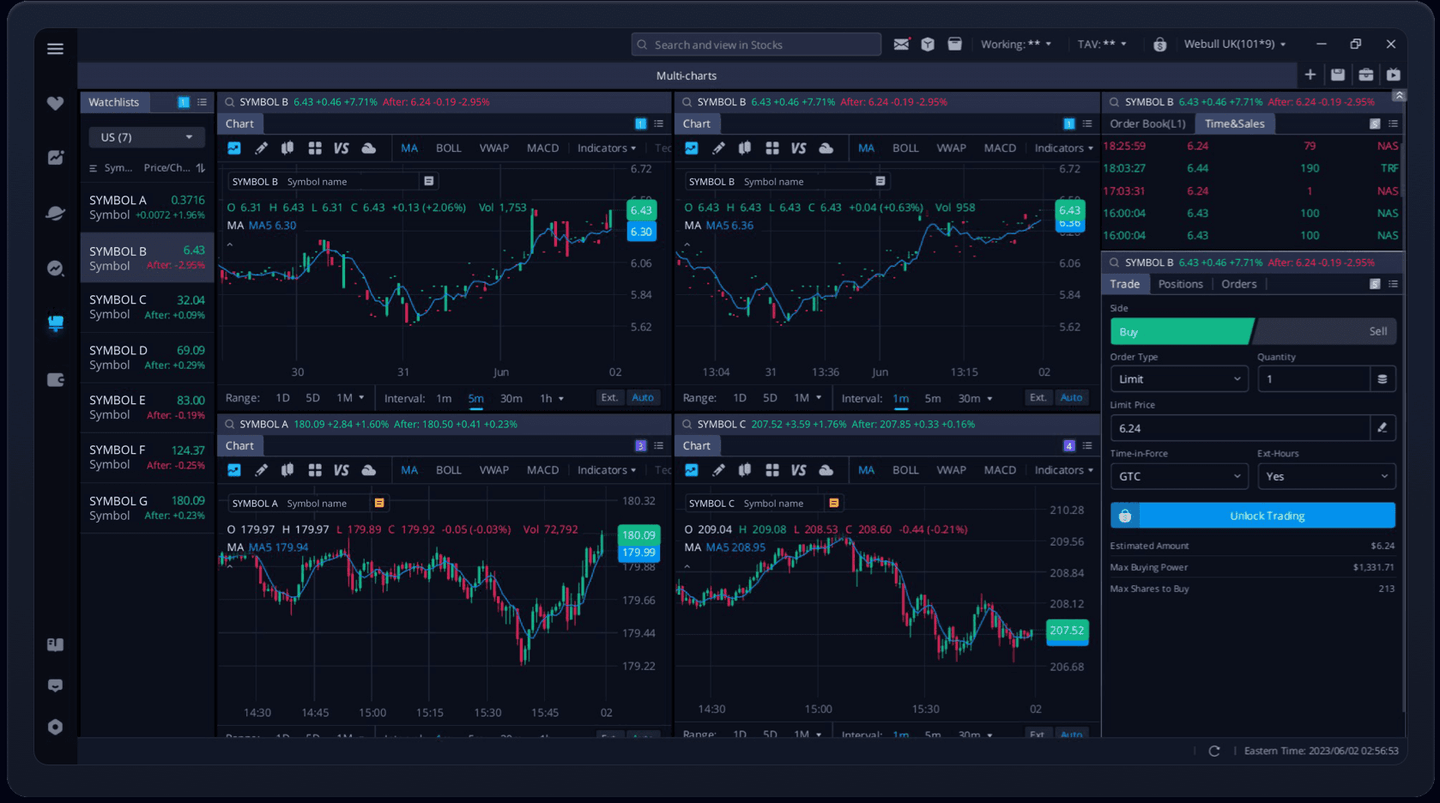The image size is (1440, 803).
Task: Open the Watchlists heart icon in the sidebar
Action: [x=55, y=102]
